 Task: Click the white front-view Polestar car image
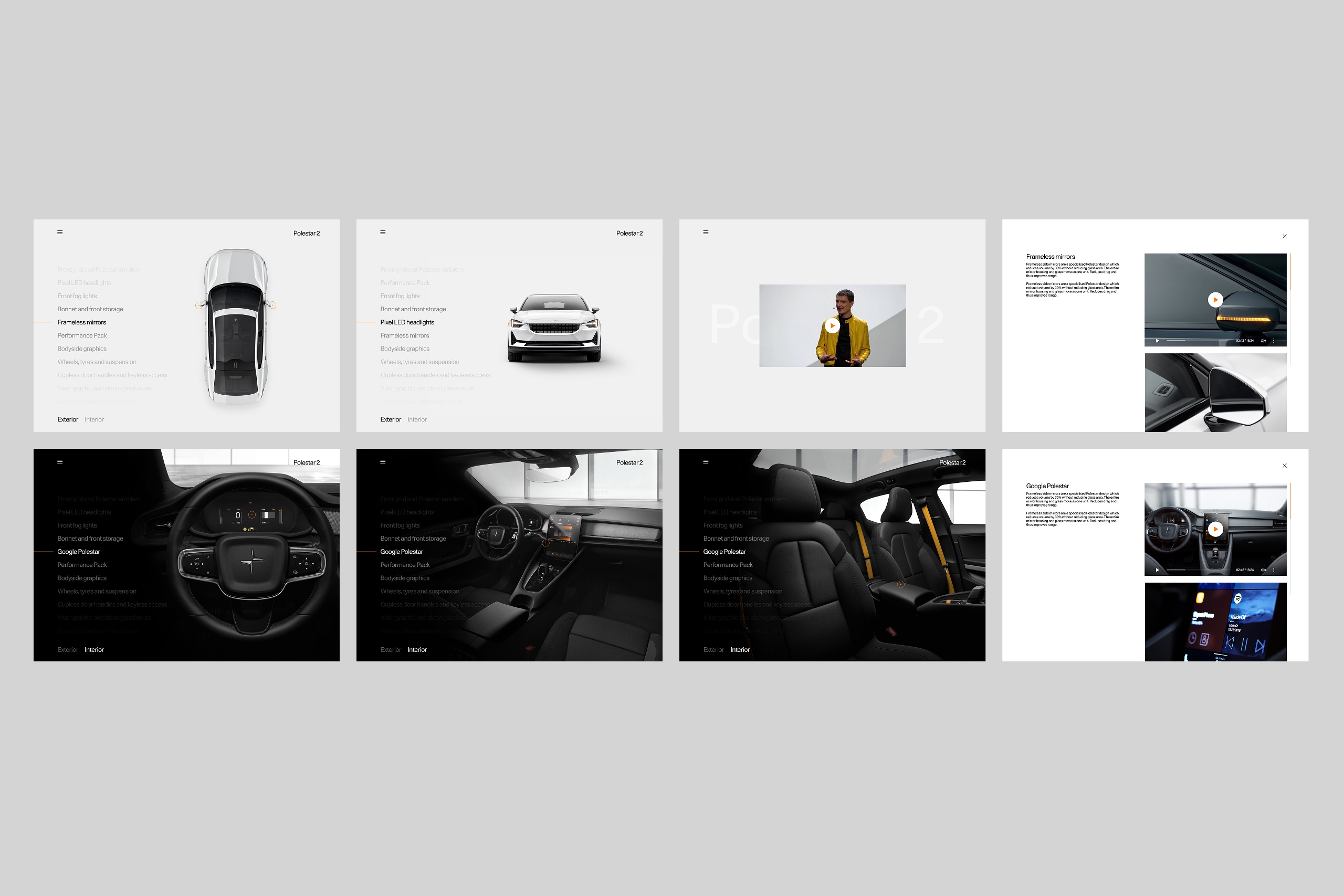pyautogui.click(x=554, y=328)
